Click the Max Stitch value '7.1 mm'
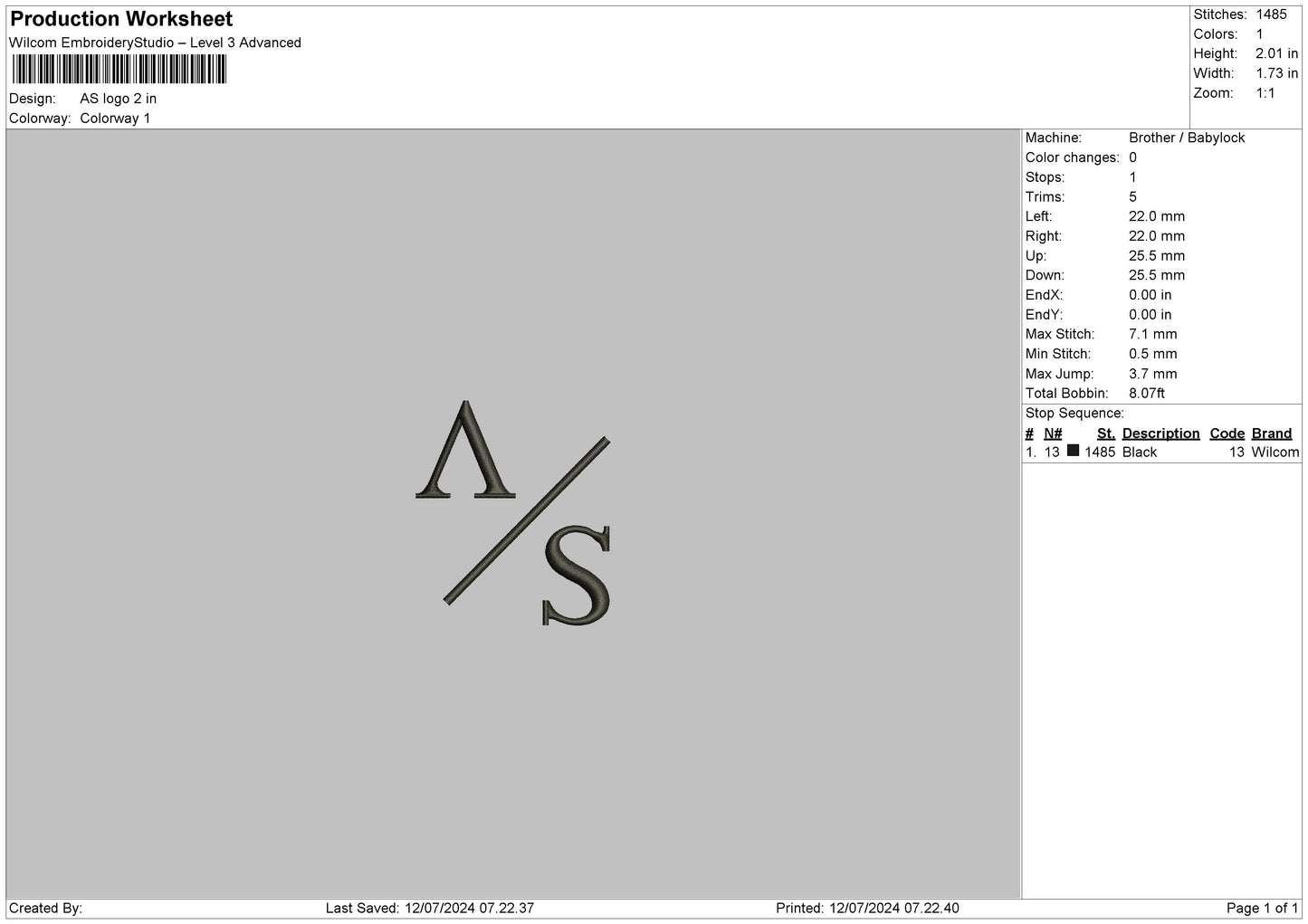 click(1153, 335)
